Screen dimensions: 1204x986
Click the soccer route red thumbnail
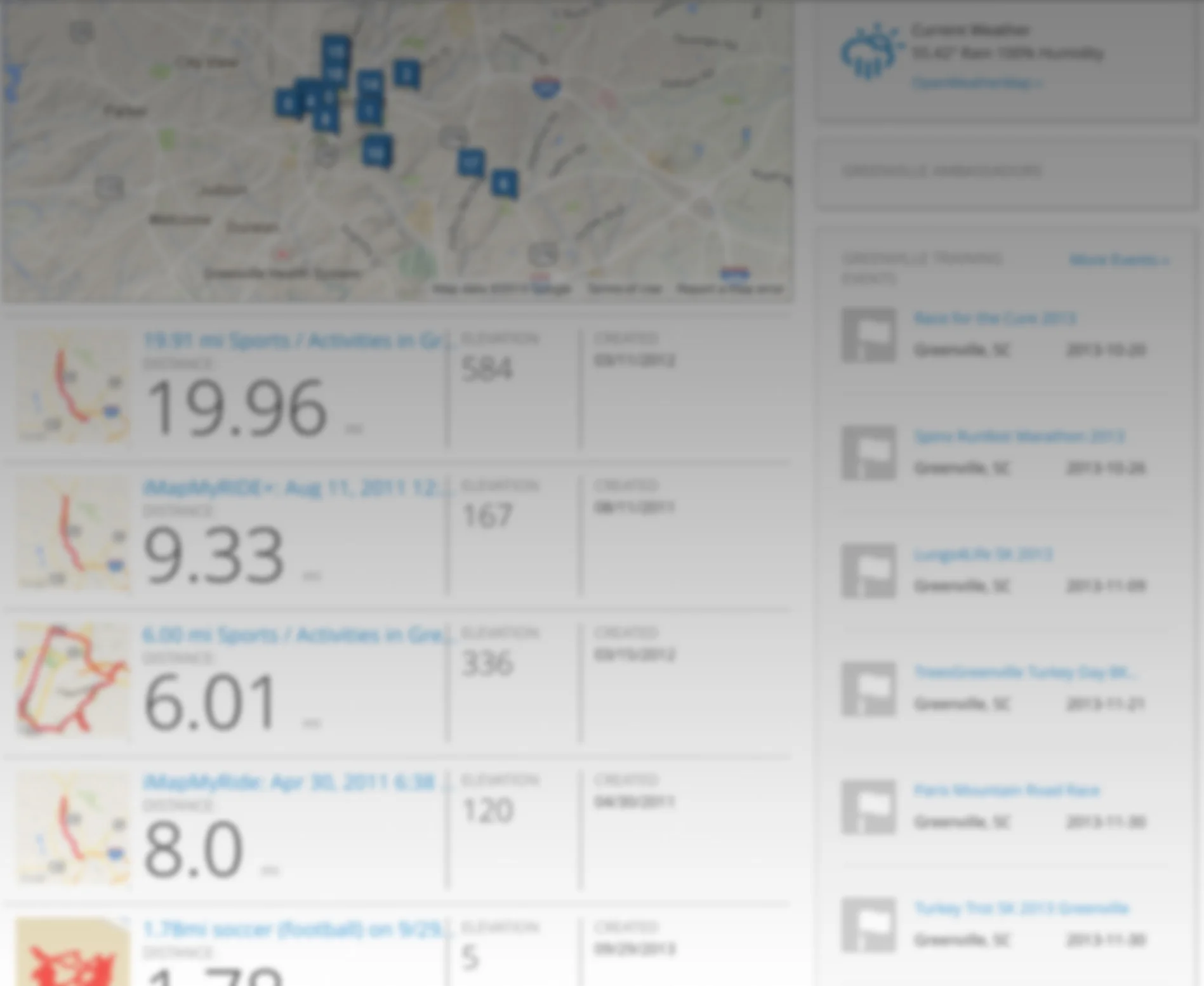click(72, 952)
